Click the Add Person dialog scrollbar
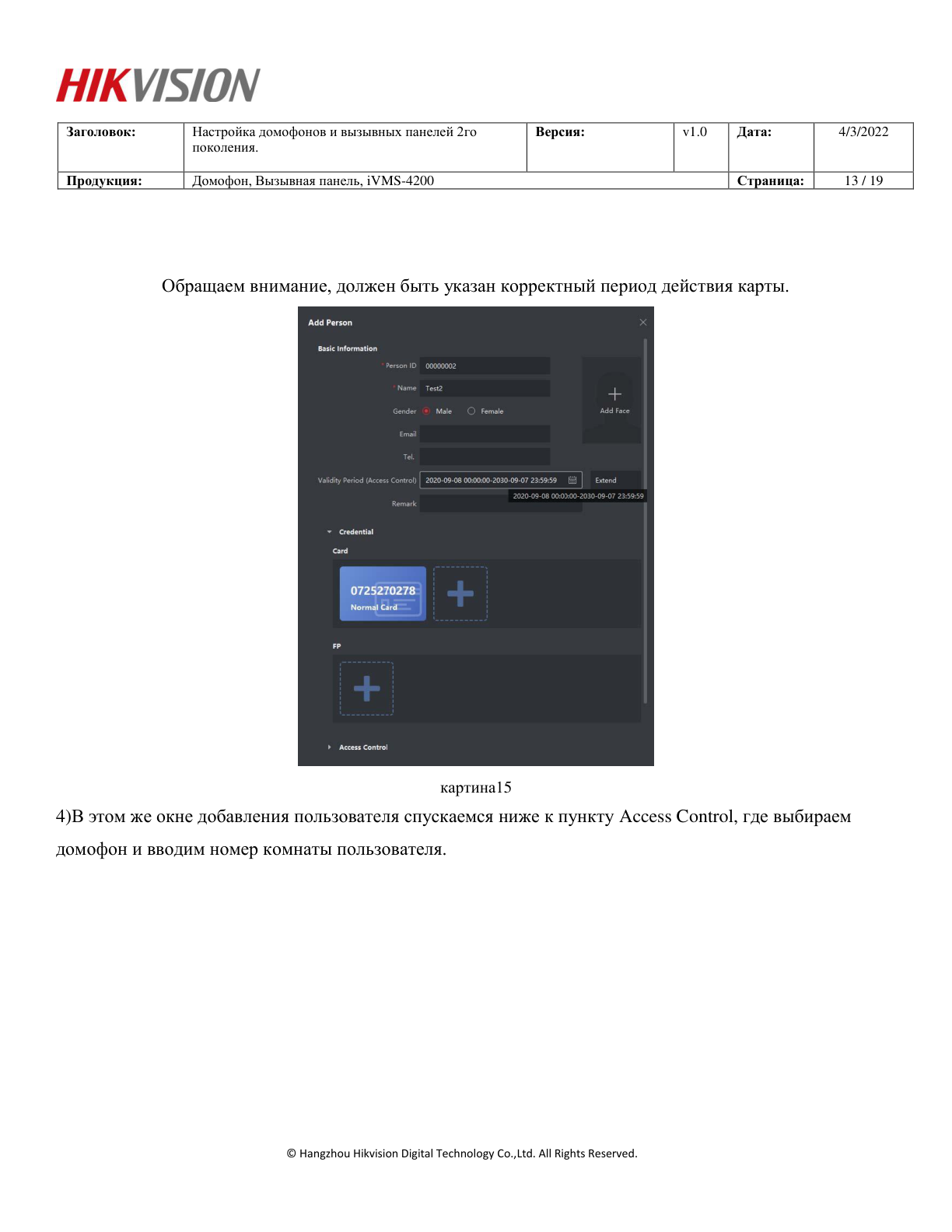 click(x=646, y=520)
